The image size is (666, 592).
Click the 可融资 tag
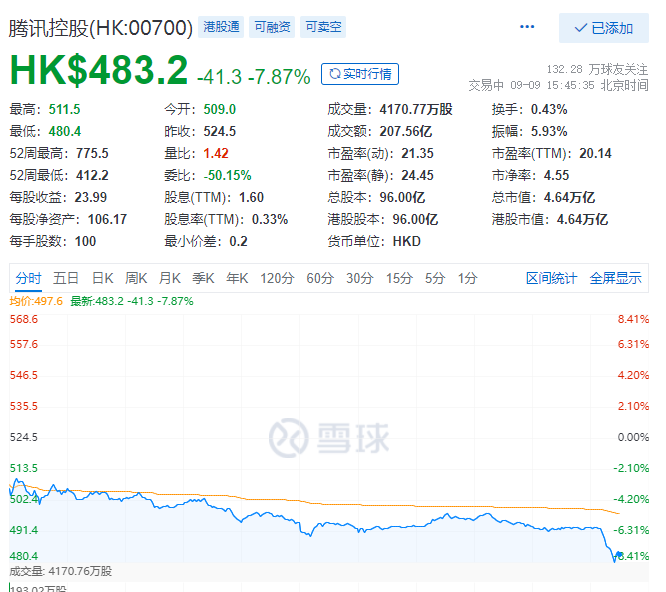click(272, 27)
